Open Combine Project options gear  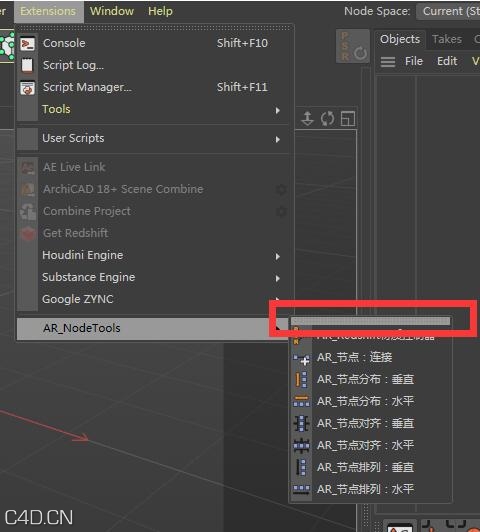click(x=281, y=212)
